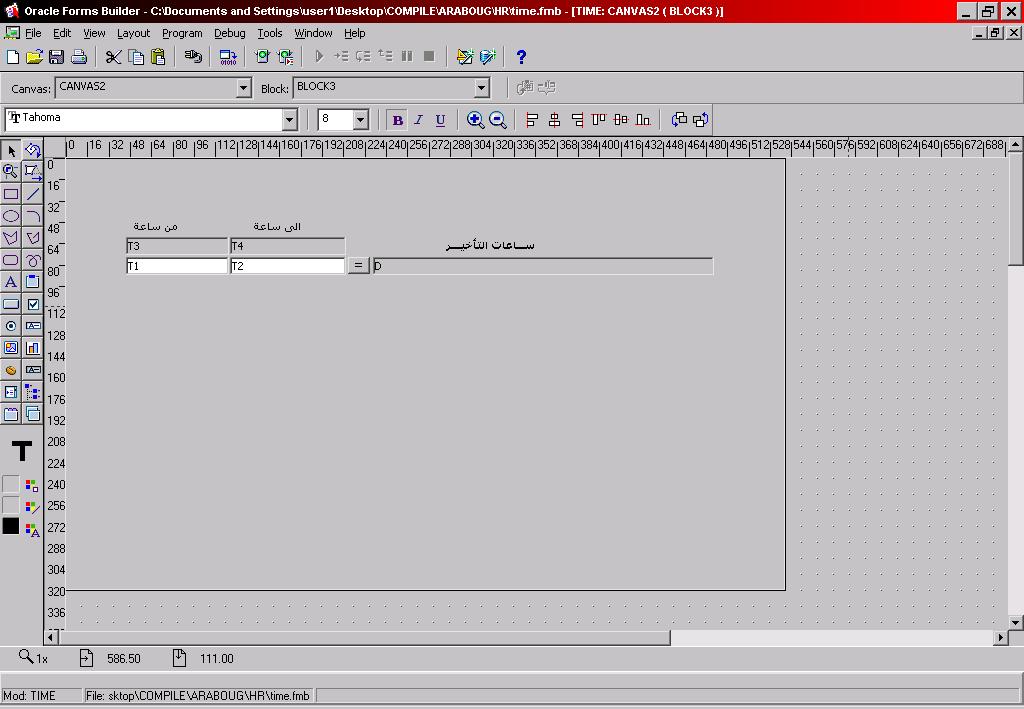
Task: Click the Save icon in toolbar
Action: (57, 57)
